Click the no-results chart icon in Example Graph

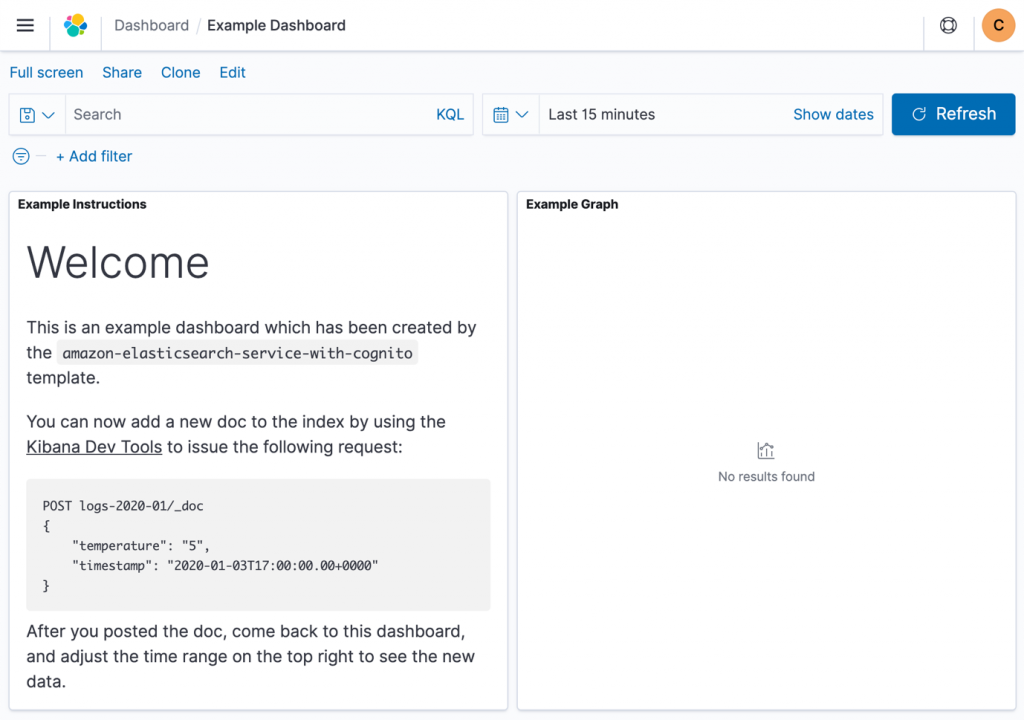pyautogui.click(x=766, y=450)
